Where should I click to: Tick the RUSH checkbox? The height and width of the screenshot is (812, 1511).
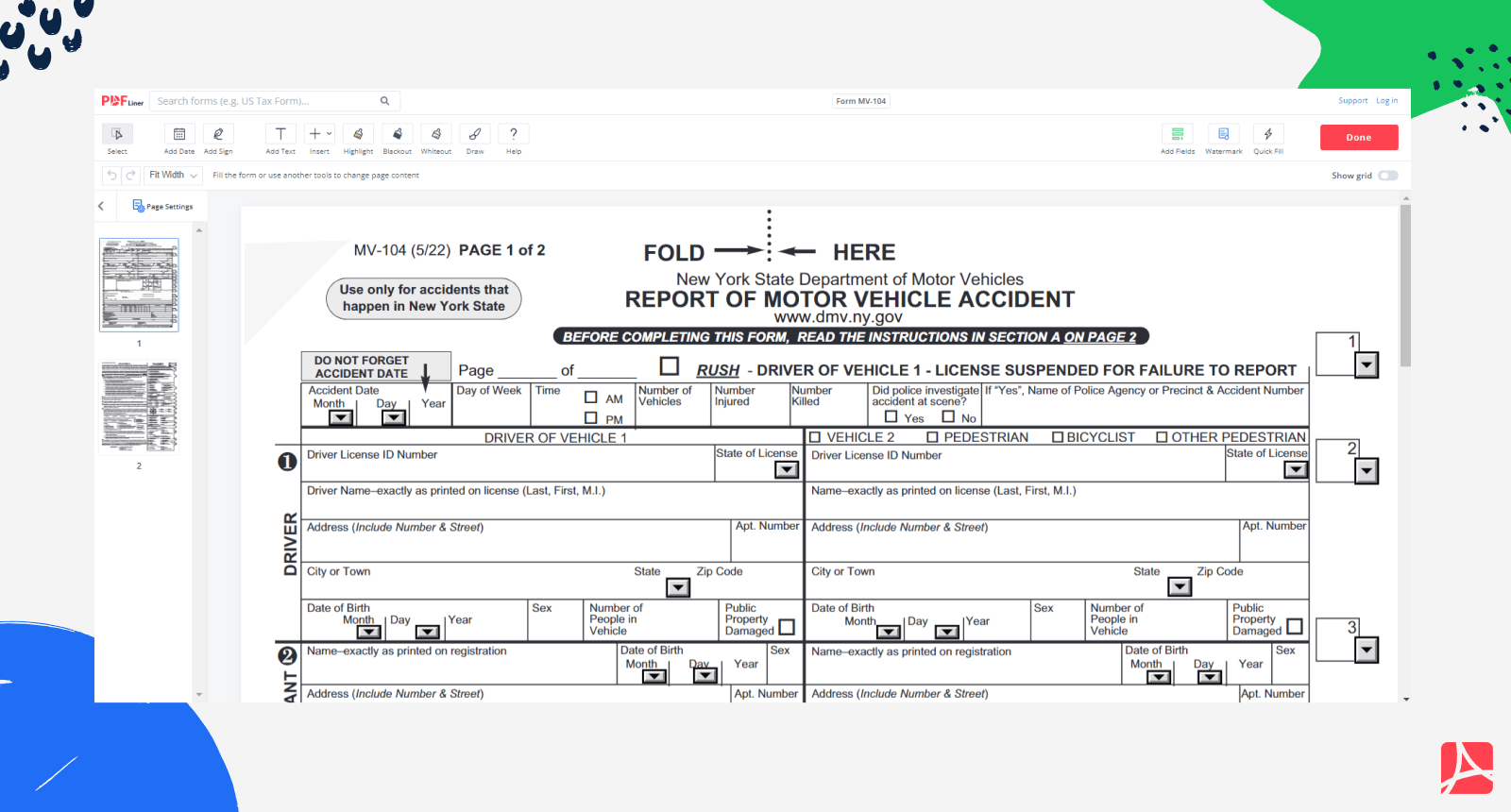tap(670, 366)
